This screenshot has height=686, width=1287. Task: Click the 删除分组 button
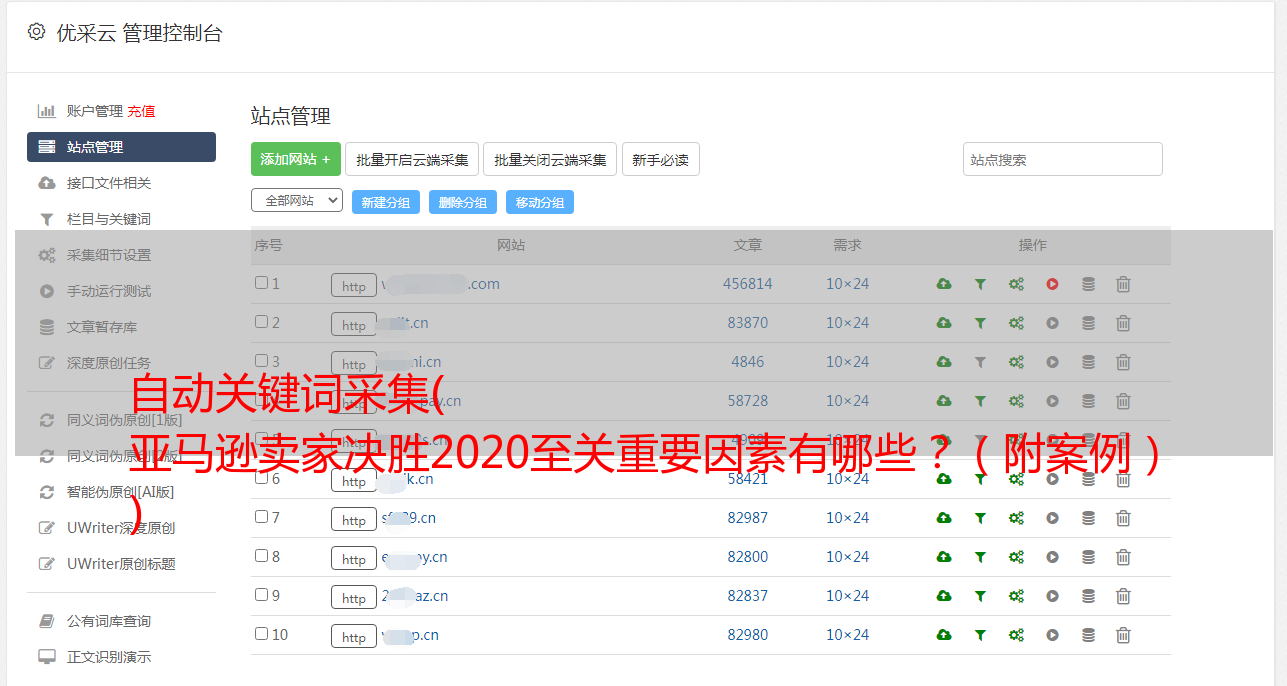463,202
